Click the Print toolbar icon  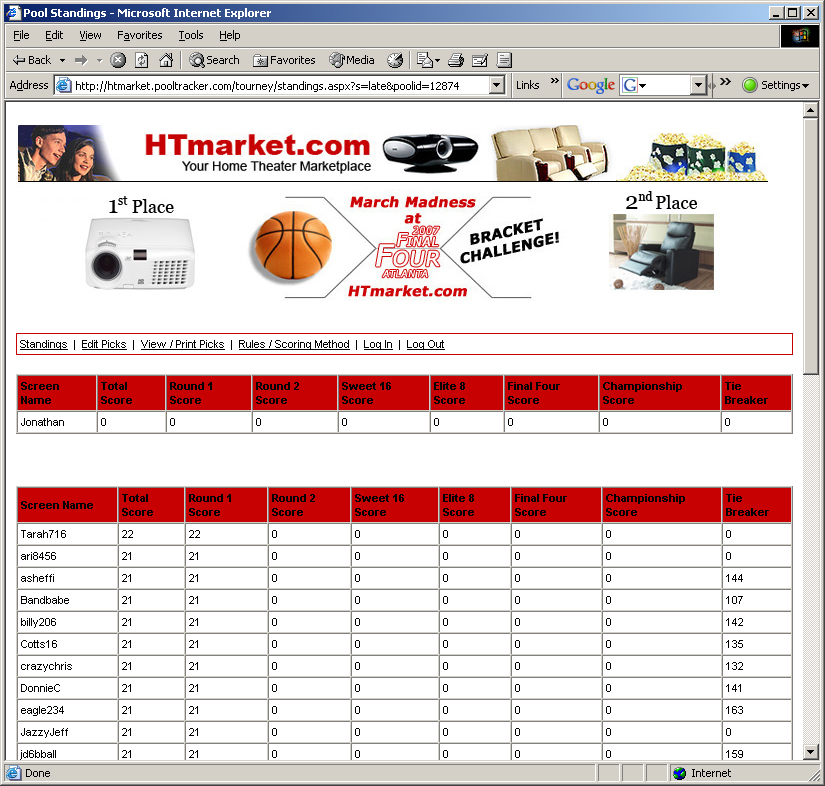pyautogui.click(x=456, y=60)
